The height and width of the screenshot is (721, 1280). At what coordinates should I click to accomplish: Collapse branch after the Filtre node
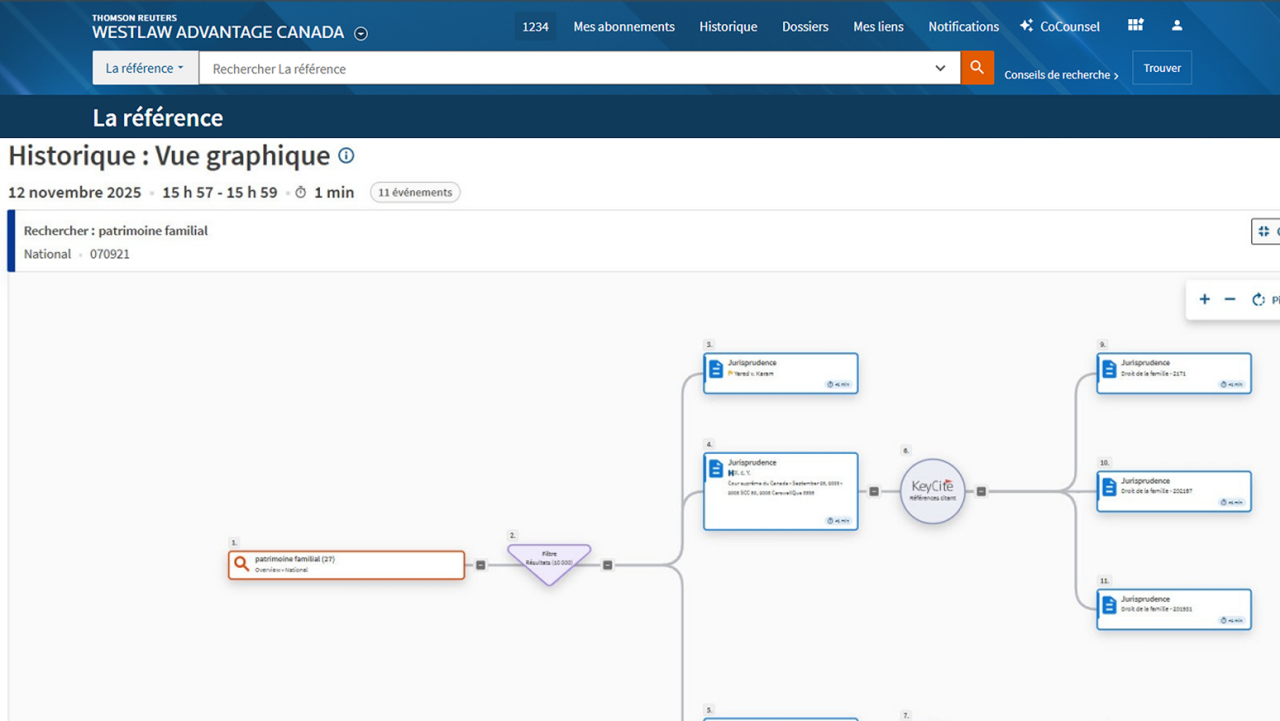pos(607,566)
